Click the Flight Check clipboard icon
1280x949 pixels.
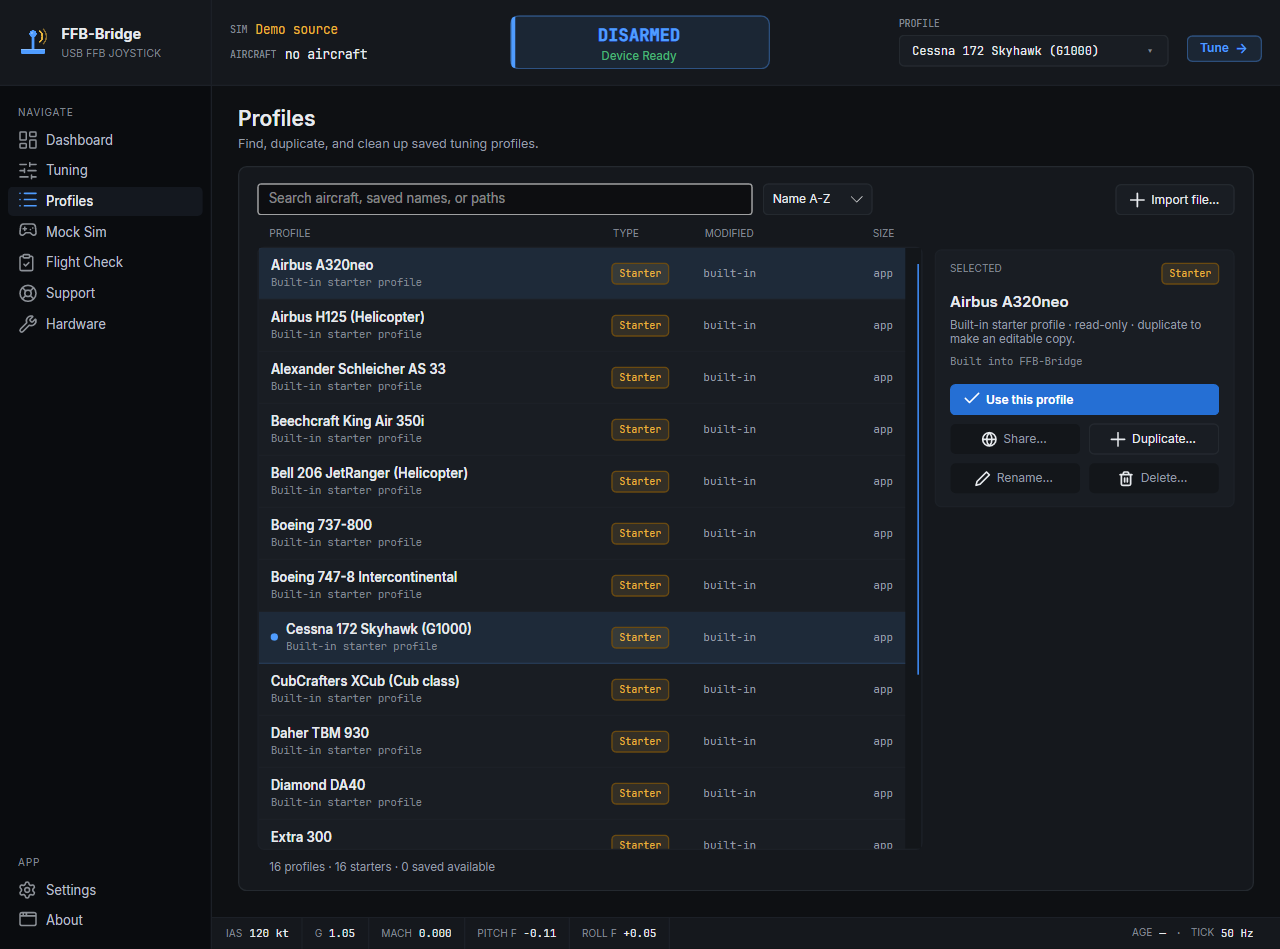tap(28, 262)
